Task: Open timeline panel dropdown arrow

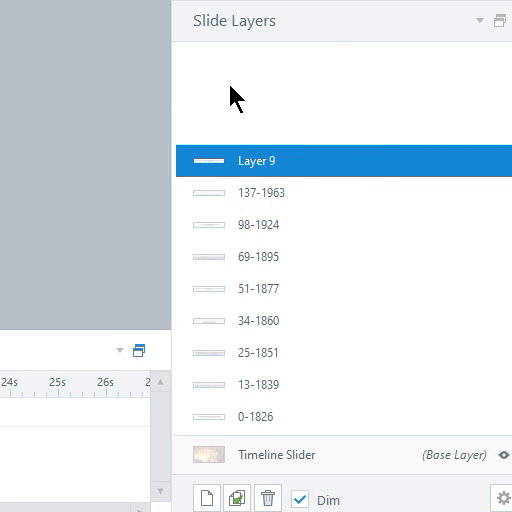Action: (x=120, y=350)
